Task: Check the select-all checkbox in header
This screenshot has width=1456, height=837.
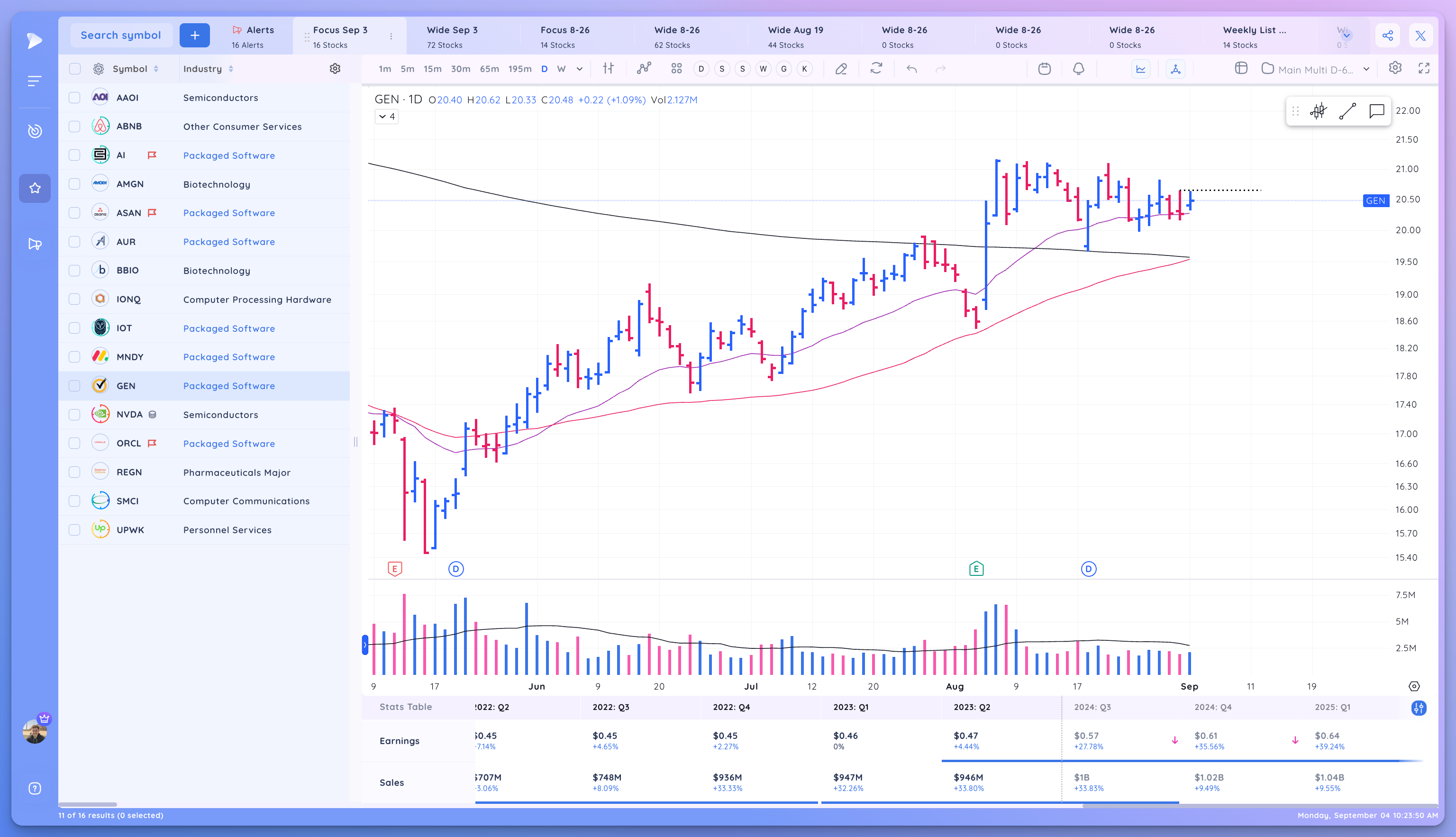Action: (75, 68)
